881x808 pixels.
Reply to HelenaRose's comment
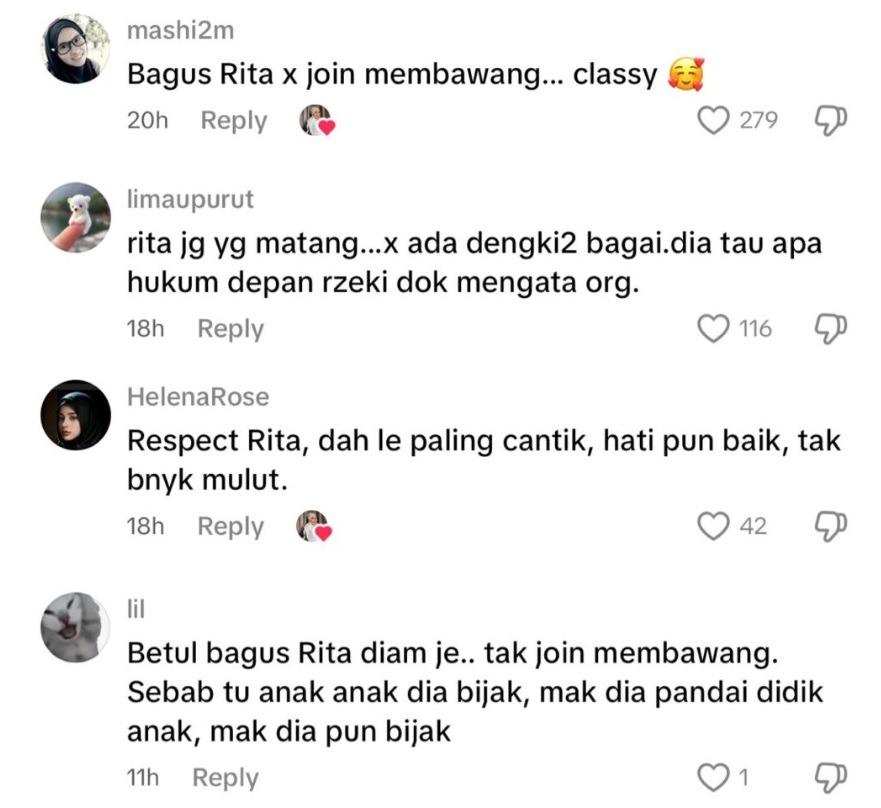(x=230, y=526)
